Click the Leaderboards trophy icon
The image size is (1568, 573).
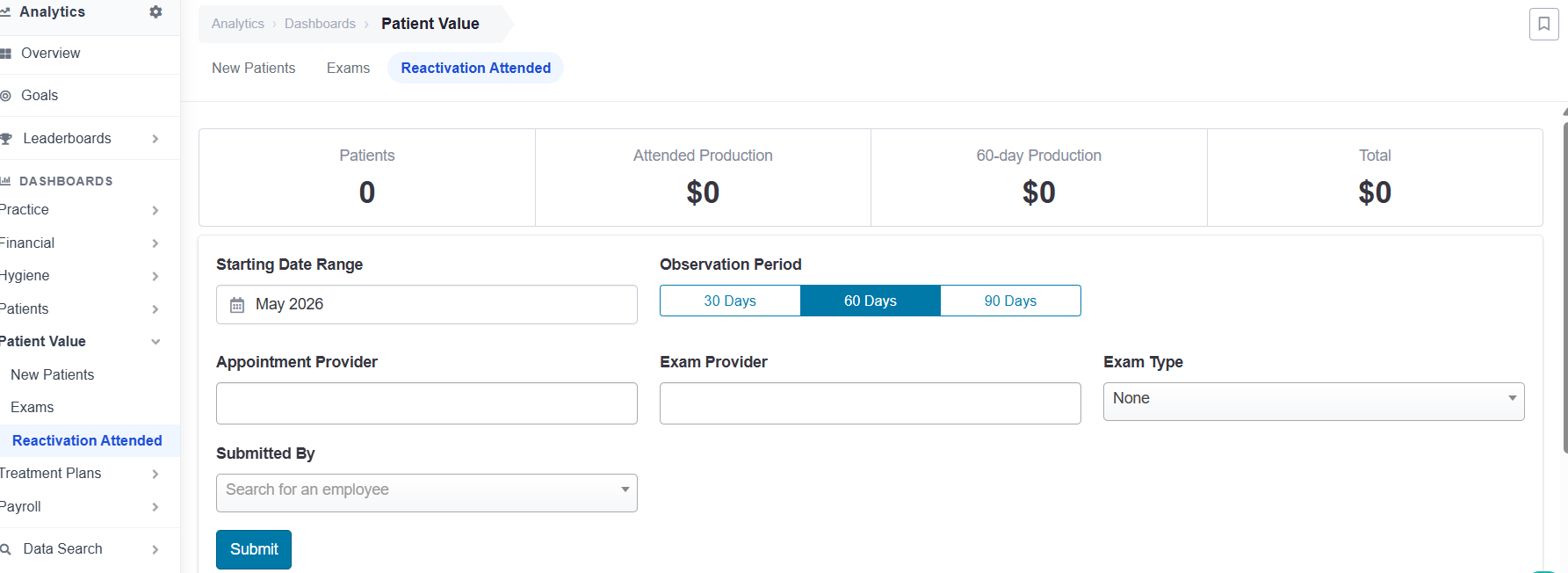[x=6, y=139]
